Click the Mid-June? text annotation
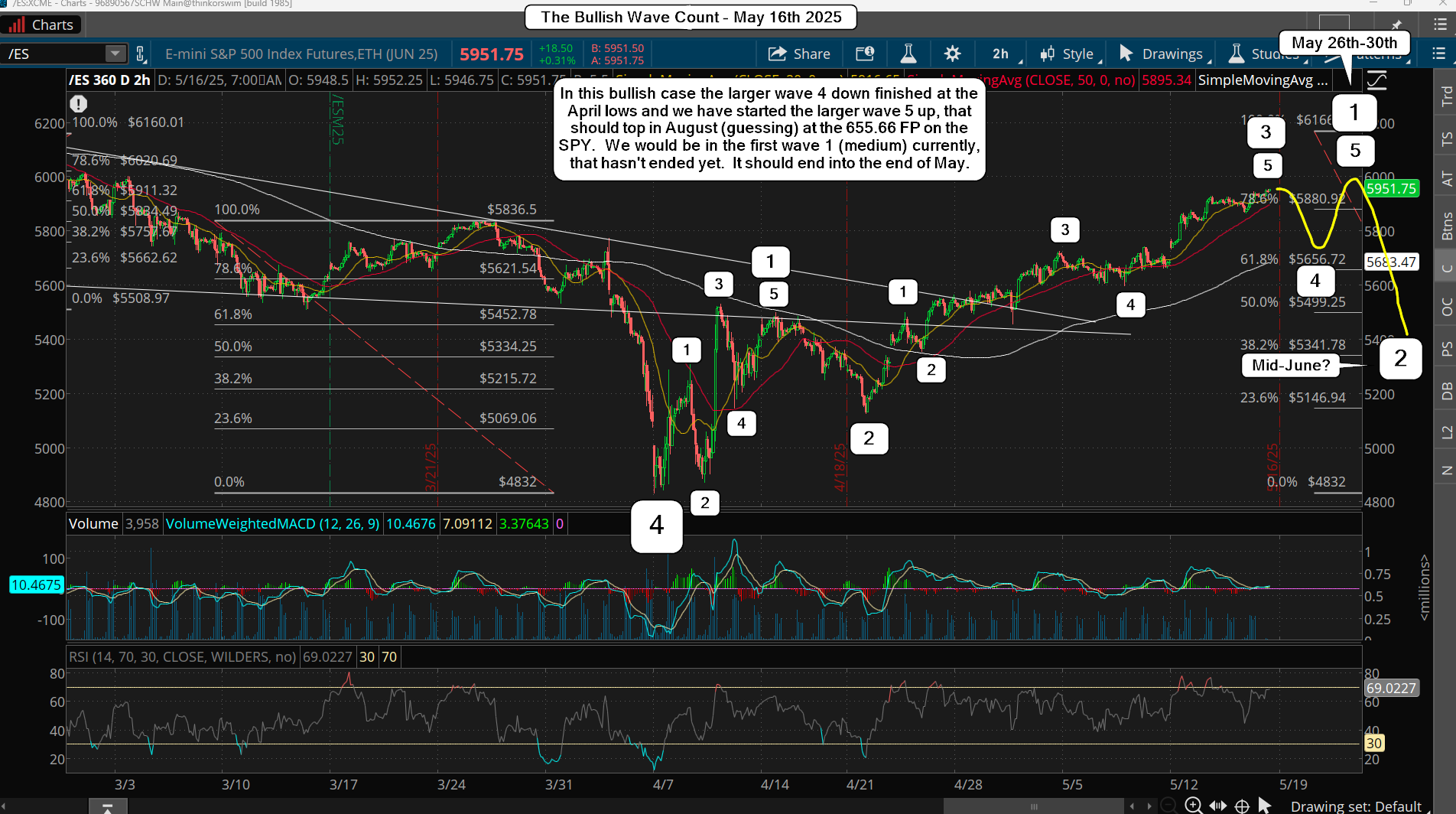The image size is (1456, 814). click(1291, 365)
